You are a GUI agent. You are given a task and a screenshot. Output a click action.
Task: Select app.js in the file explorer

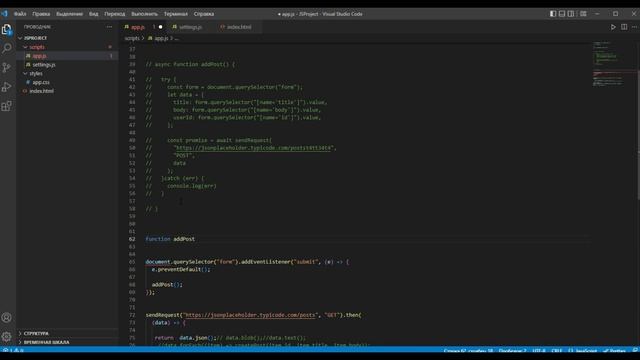point(67,56)
